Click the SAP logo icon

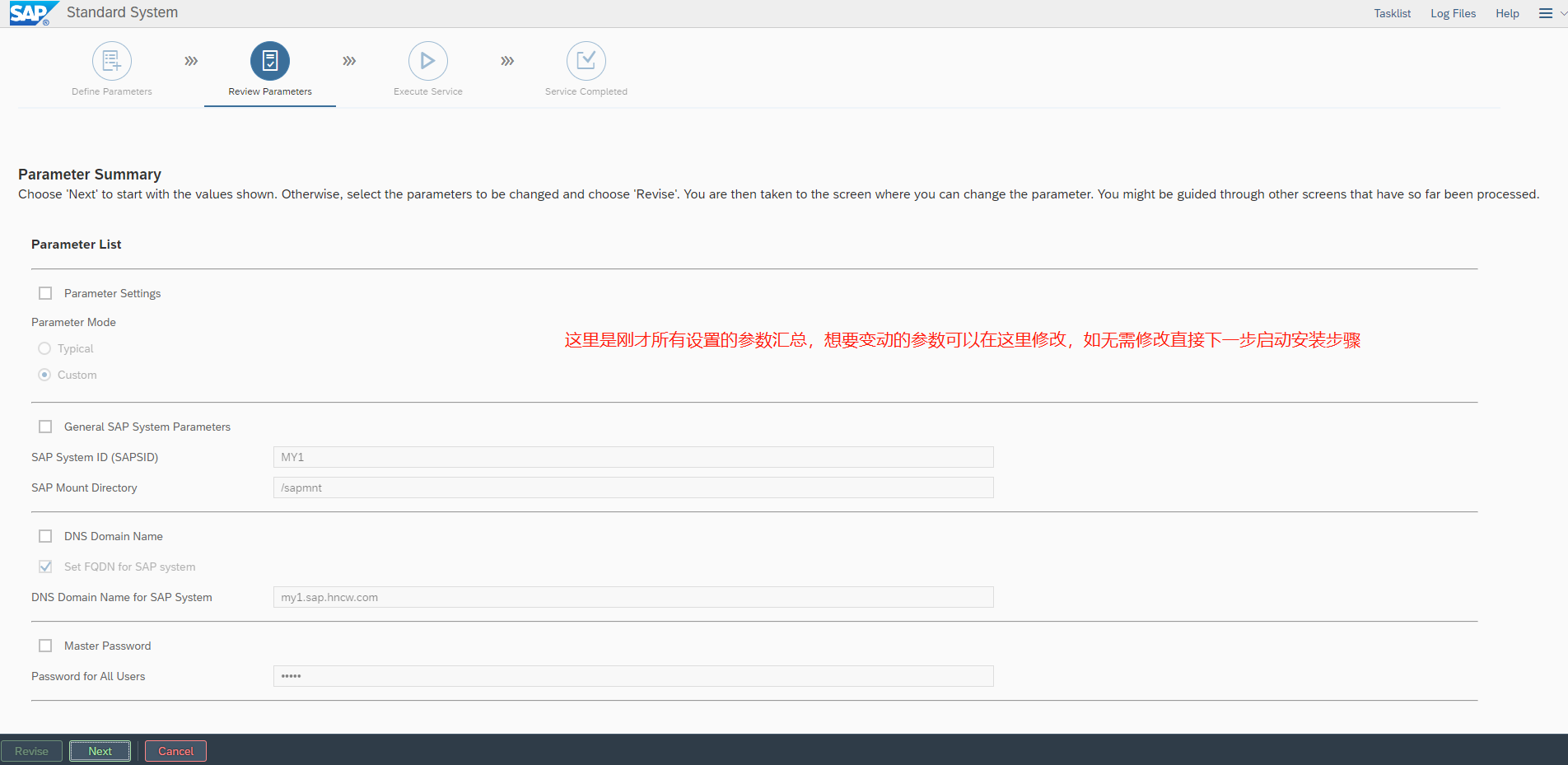31,13
